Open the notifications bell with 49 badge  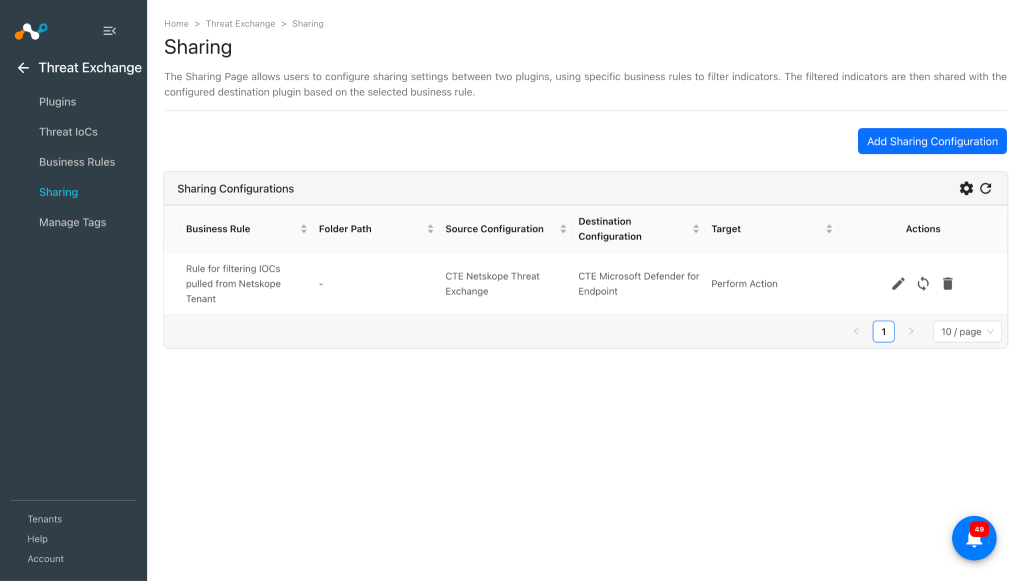click(x=974, y=539)
